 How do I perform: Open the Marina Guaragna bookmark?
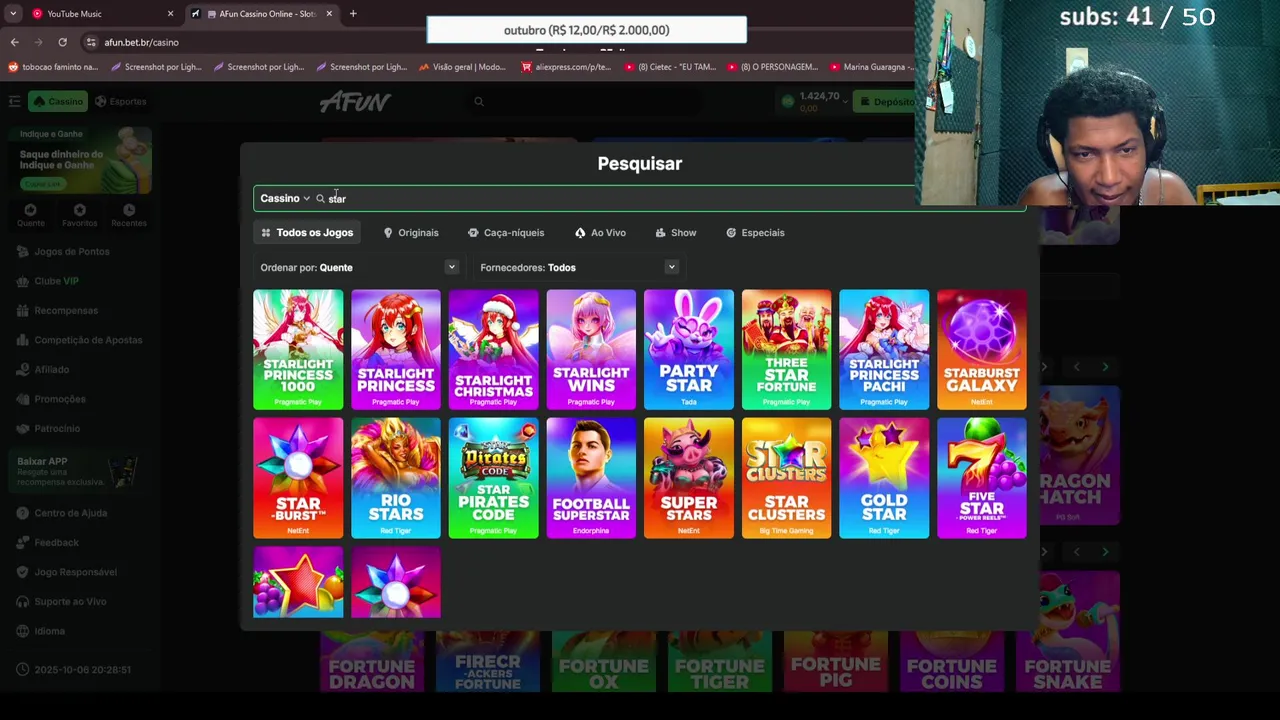click(x=871, y=67)
